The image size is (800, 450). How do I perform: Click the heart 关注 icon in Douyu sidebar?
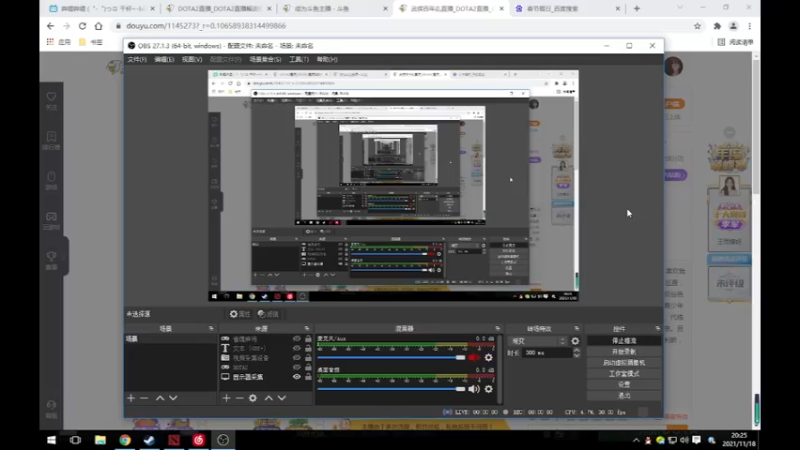coord(52,100)
